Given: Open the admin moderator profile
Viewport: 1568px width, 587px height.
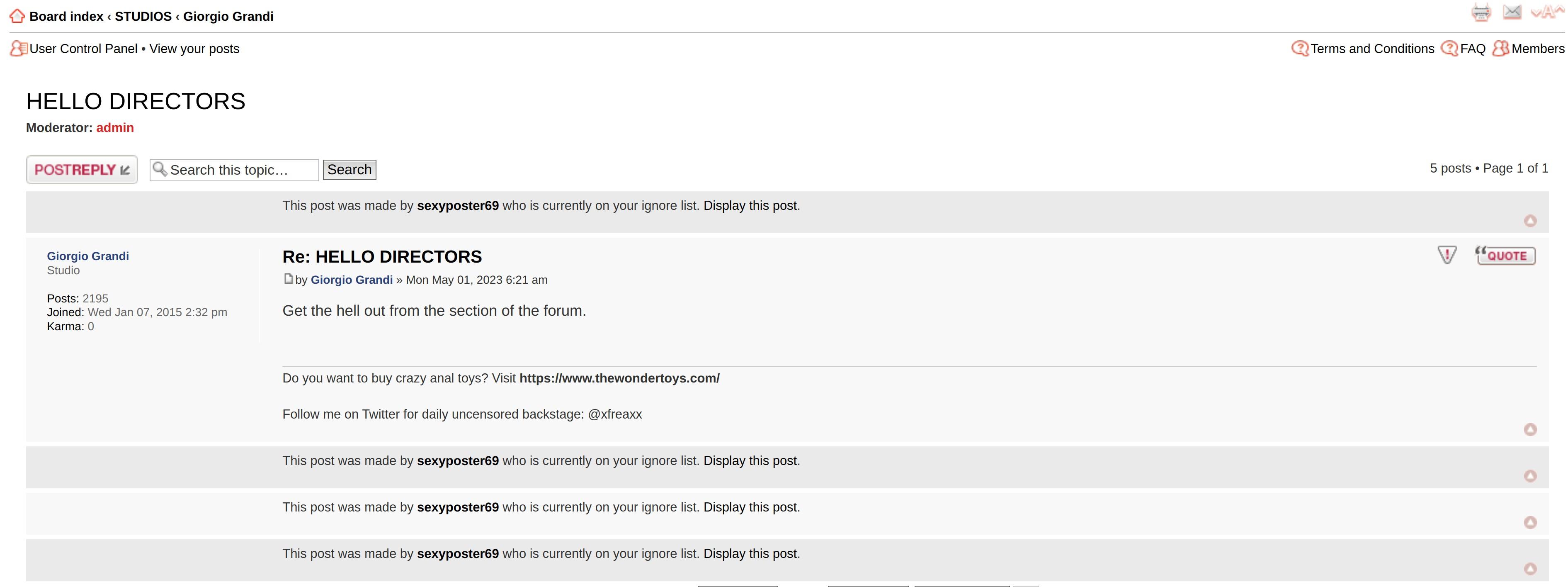Looking at the screenshot, I should point(115,128).
